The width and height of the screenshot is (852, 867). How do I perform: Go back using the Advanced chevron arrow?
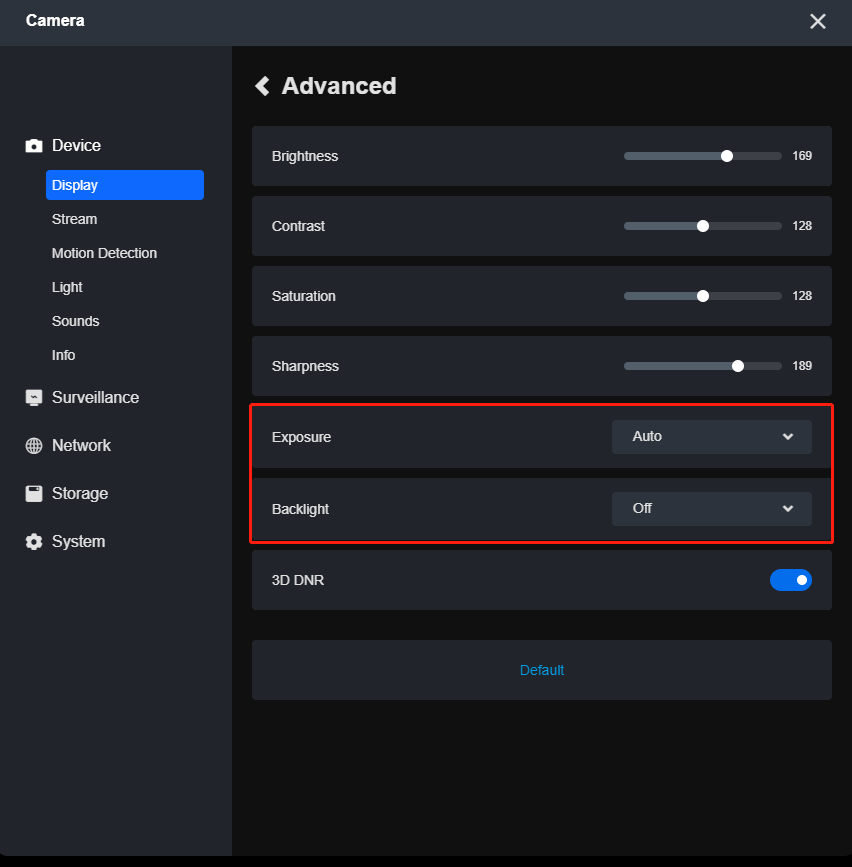pyautogui.click(x=263, y=86)
